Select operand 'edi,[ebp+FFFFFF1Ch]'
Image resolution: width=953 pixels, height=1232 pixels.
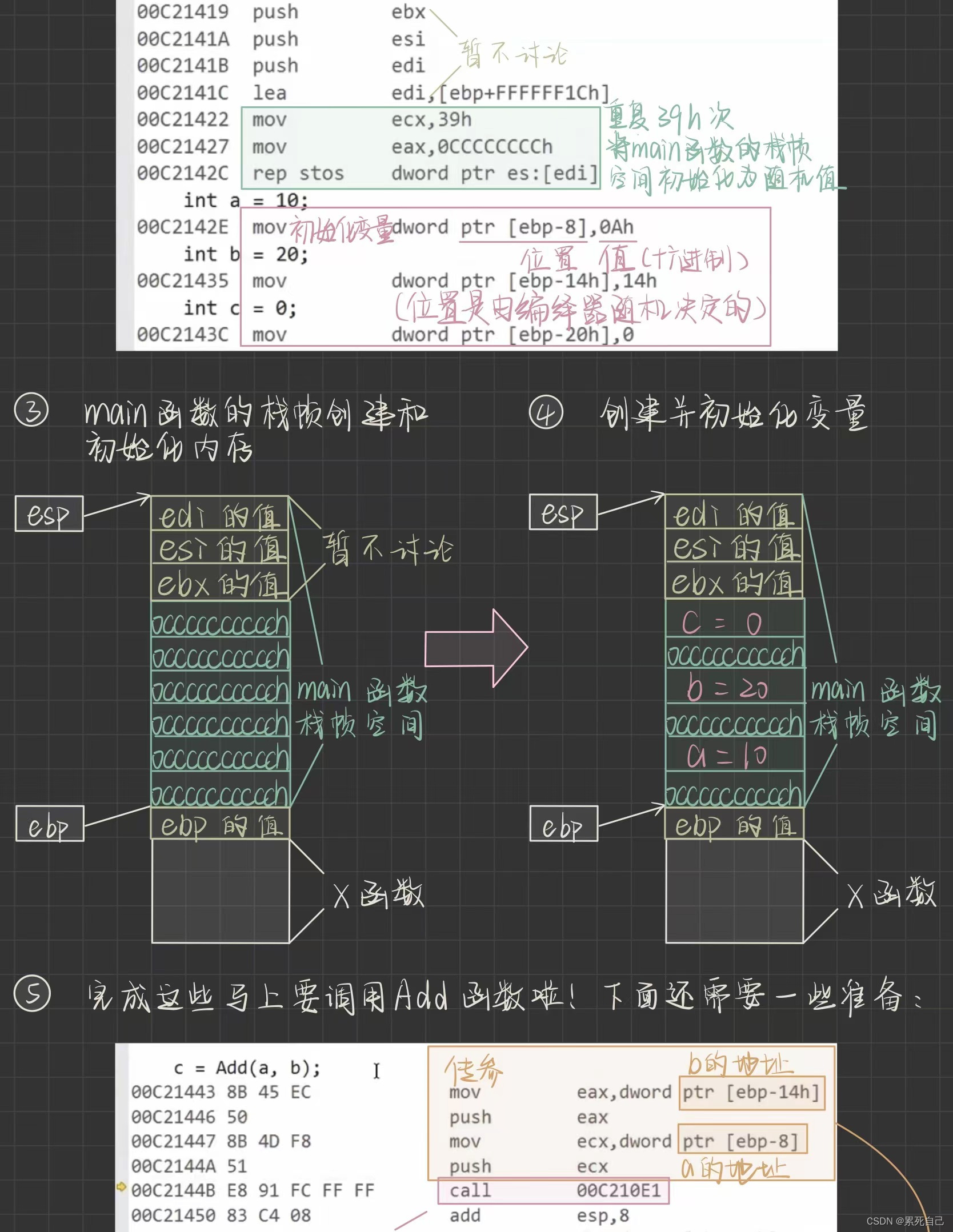tap(500, 93)
